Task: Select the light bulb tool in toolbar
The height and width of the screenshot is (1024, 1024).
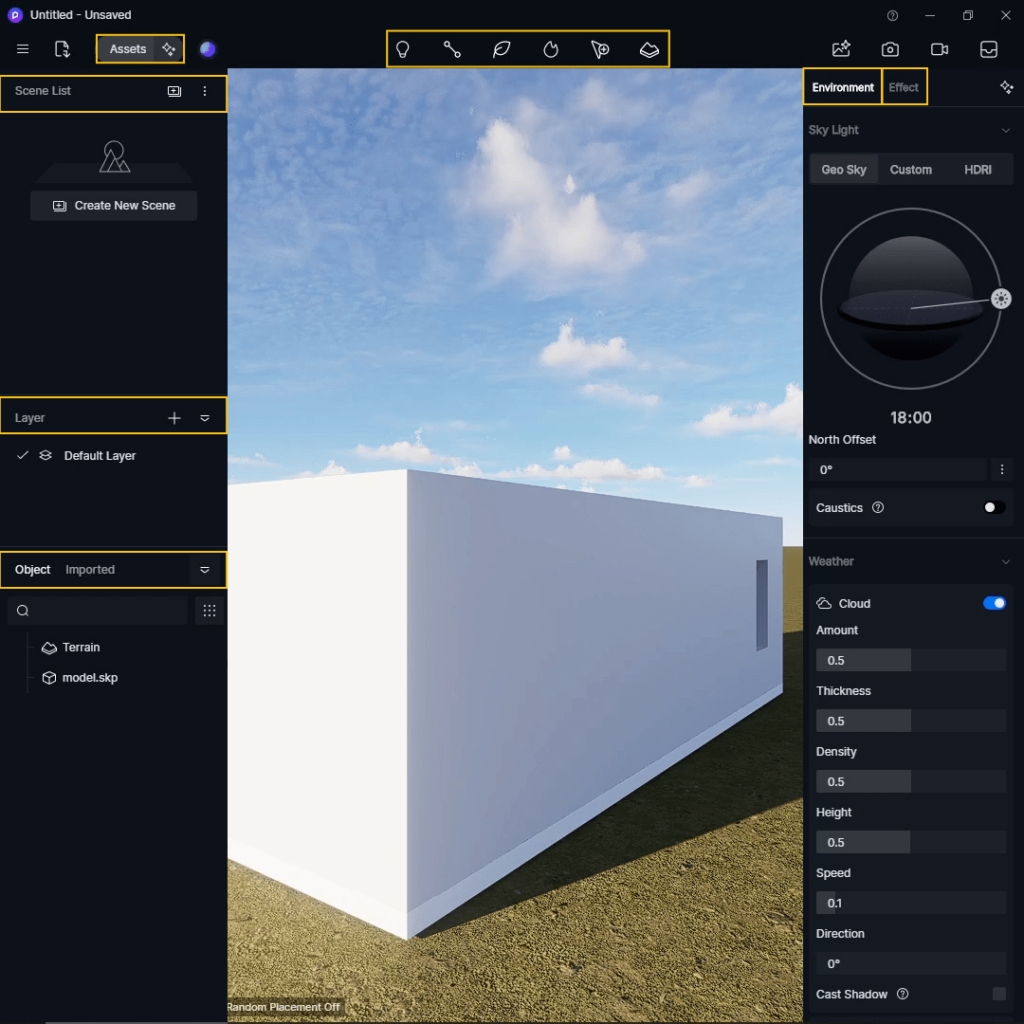Action: click(x=403, y=49)
